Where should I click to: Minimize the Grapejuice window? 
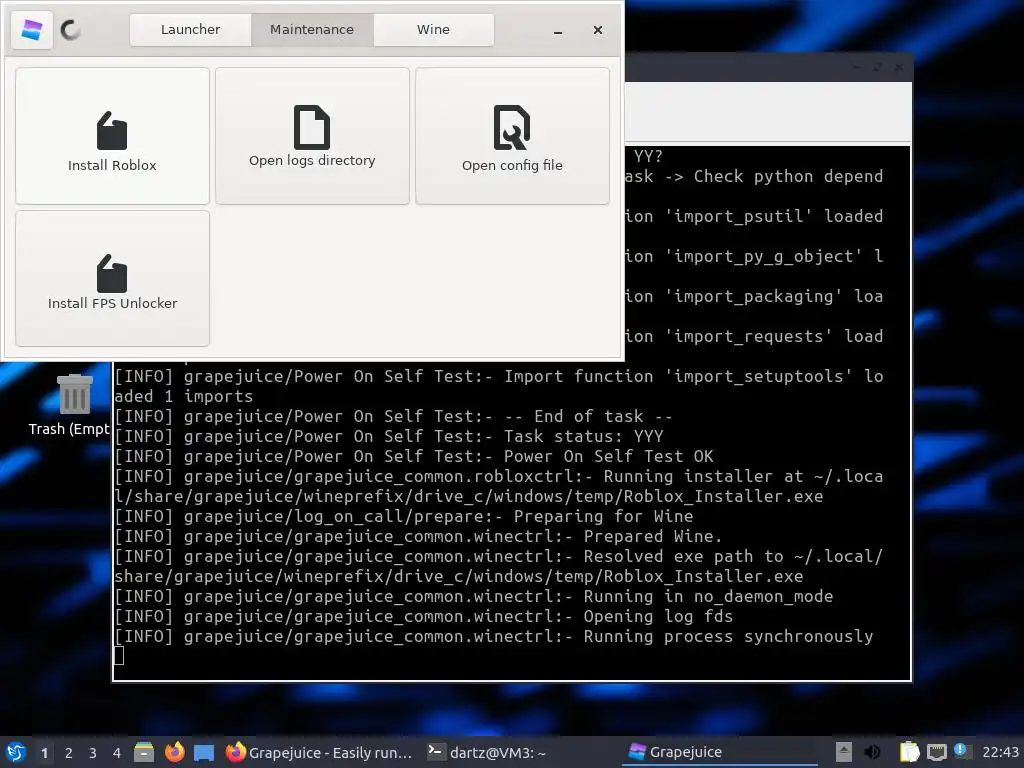click(558, 31)
